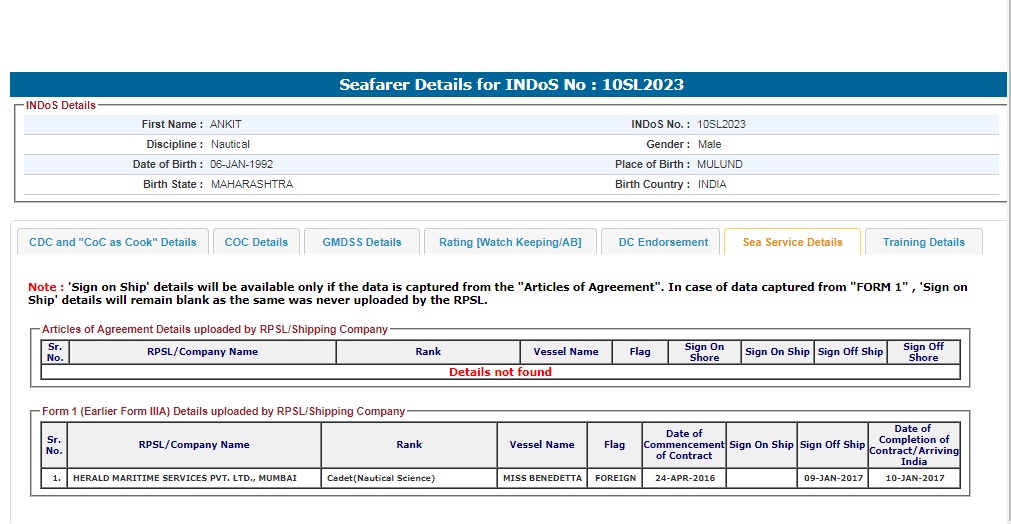Select the First Name value ANKIT
Viewport: 1011px width, 524px height.
tap(225, 125)
